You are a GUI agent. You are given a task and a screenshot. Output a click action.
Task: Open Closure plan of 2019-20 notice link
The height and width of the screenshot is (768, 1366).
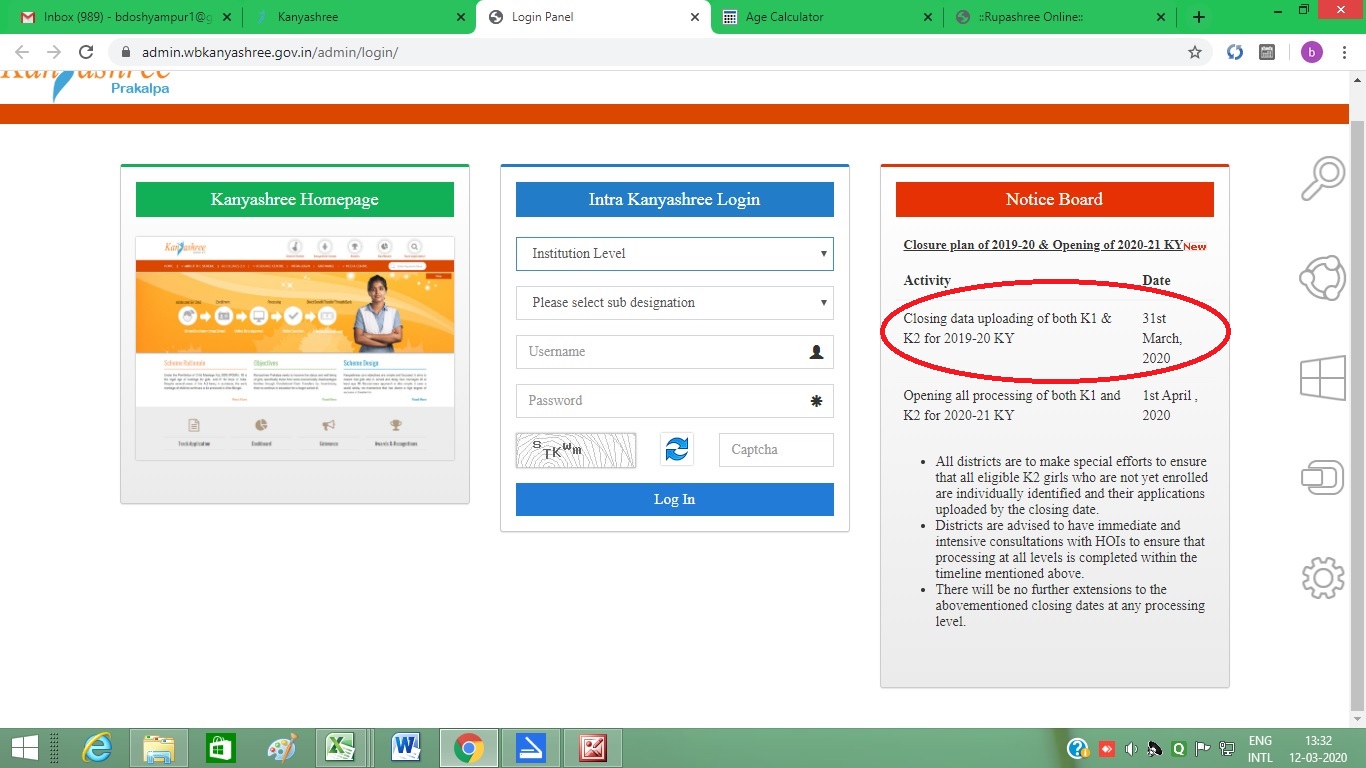[x=1043, y=245]
